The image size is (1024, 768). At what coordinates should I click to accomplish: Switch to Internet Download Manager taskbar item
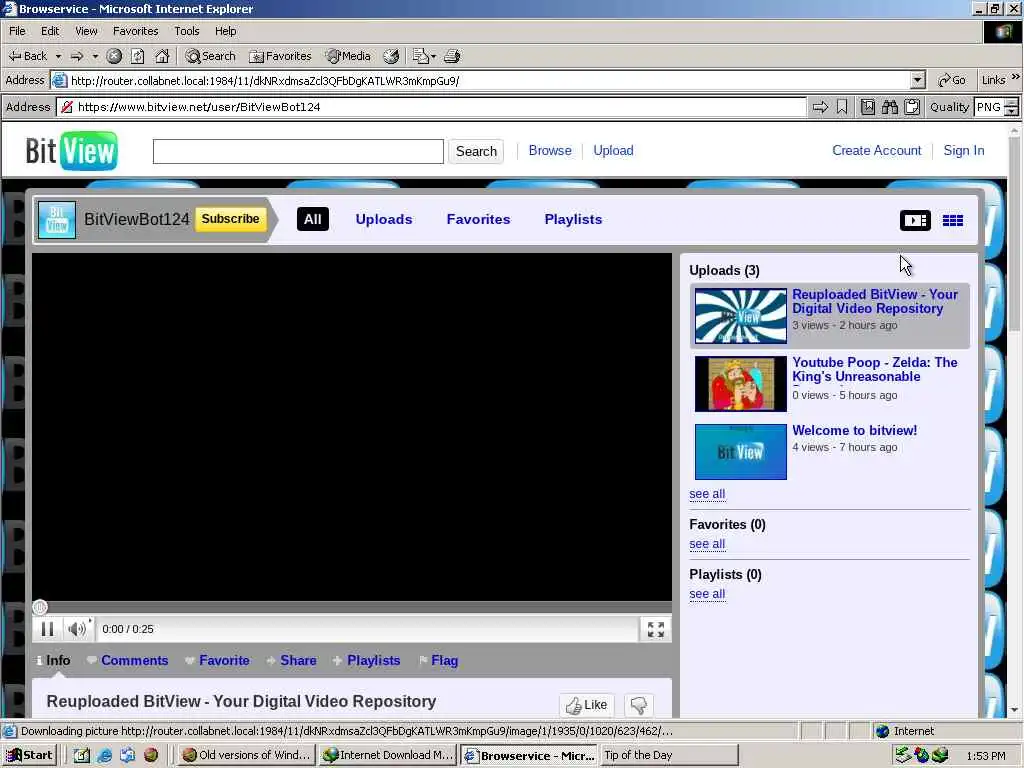(388, 755)
